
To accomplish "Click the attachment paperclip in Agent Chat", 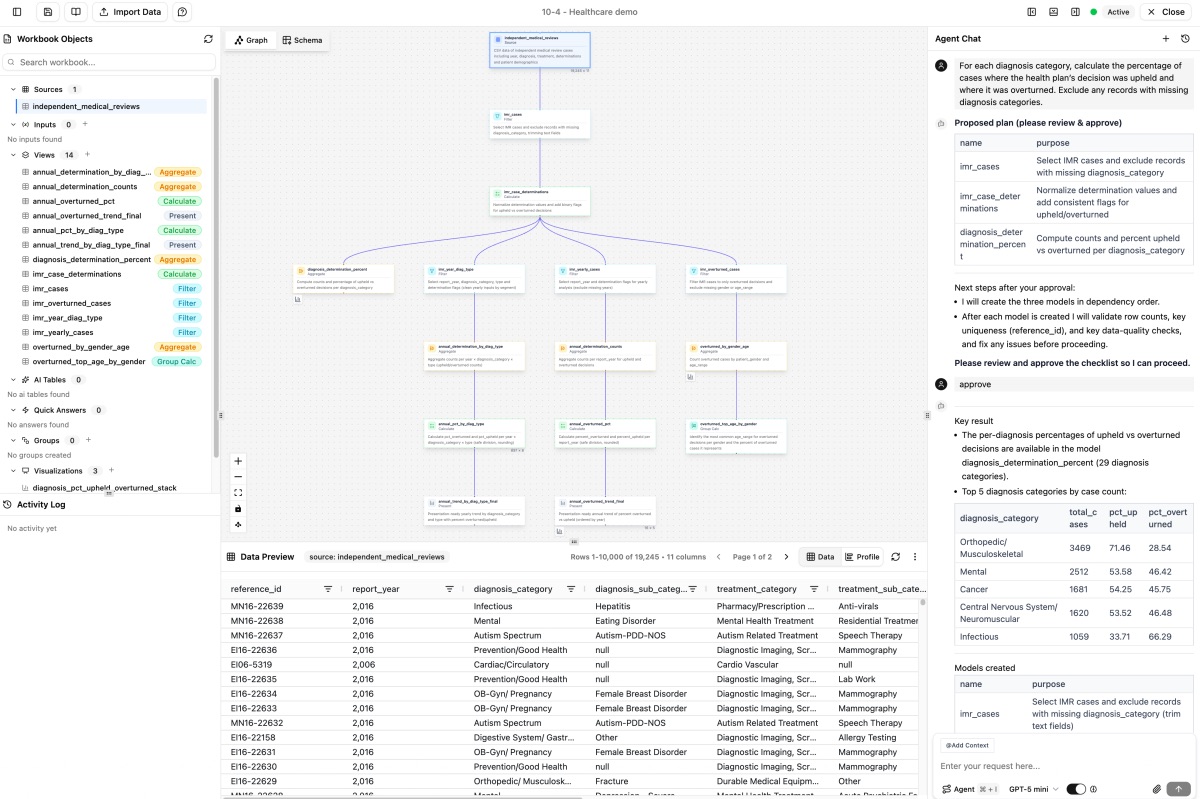I will point(1158,789).
